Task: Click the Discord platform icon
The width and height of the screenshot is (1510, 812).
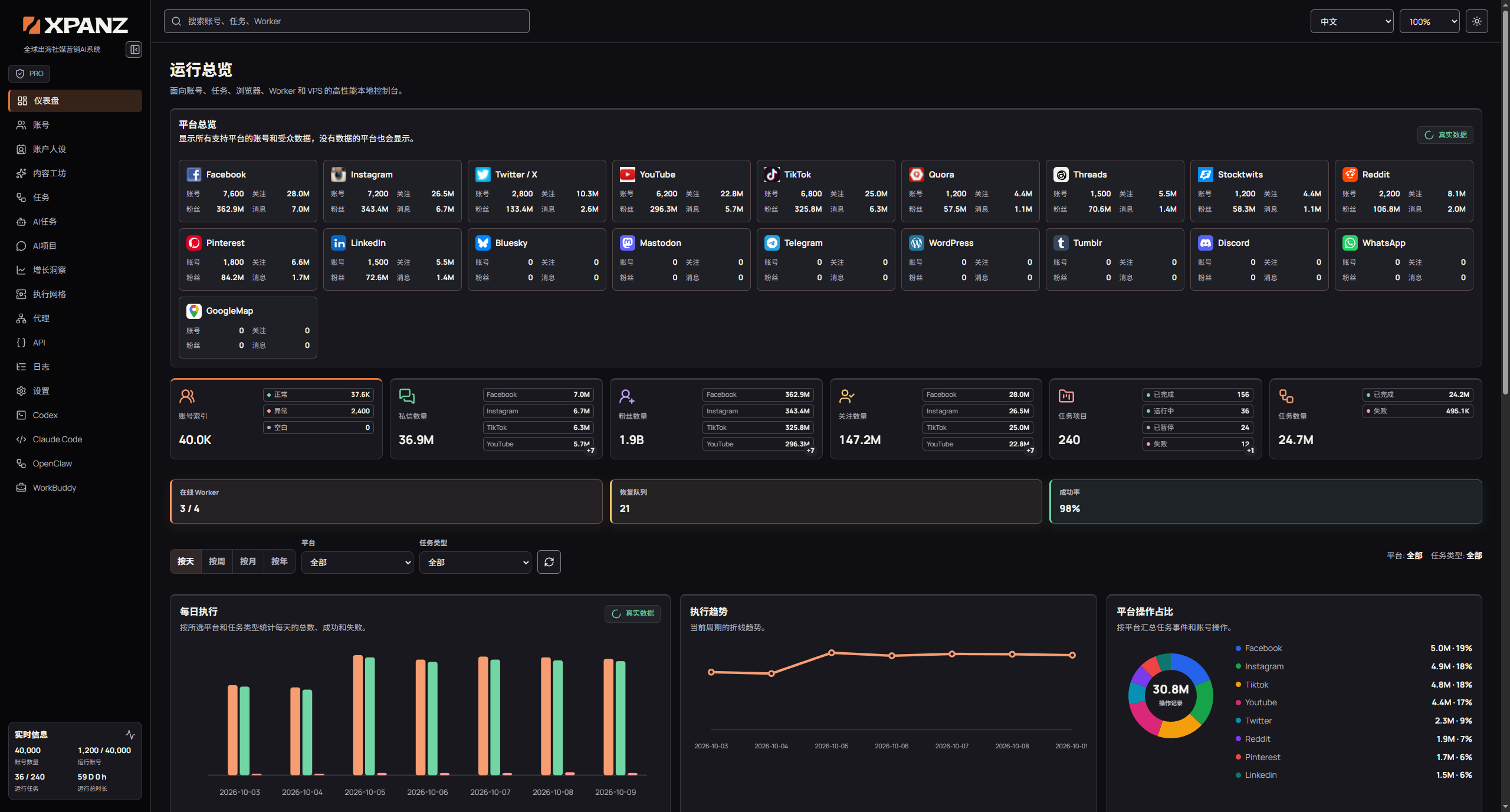Action: [1205, 243]
